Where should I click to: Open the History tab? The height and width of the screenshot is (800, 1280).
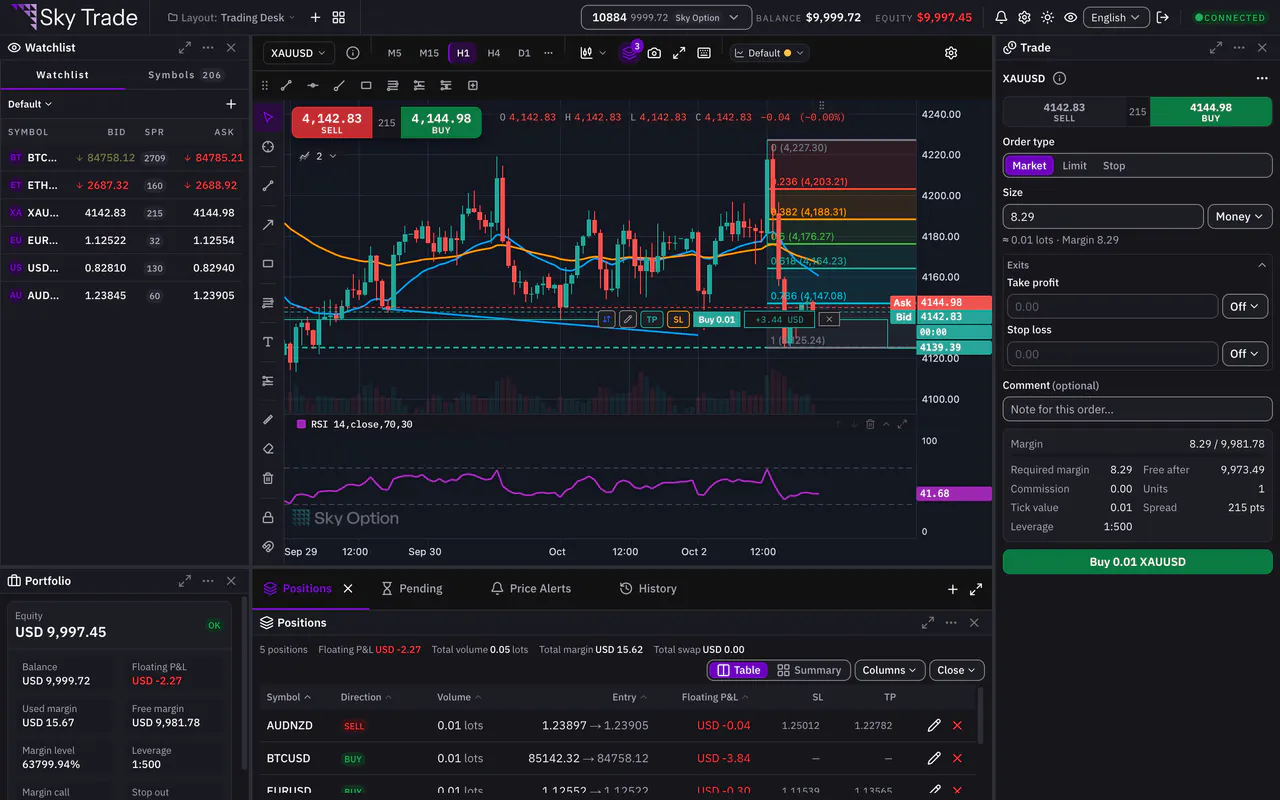click(x=648, y=588)
